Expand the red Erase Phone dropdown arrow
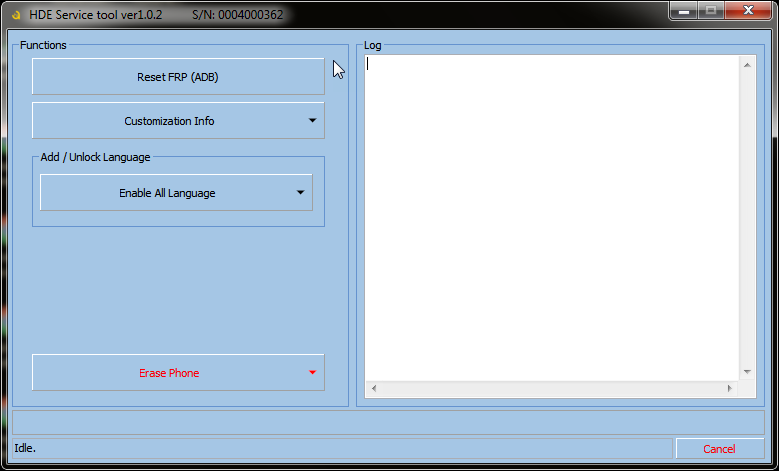Viewport: 779px width, 471px height. (x=312, y=373)
